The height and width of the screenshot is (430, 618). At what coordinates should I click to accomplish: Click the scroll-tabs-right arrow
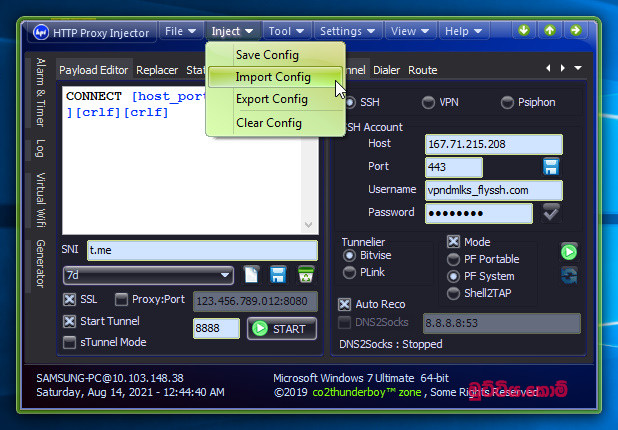(x=563, y=68)
